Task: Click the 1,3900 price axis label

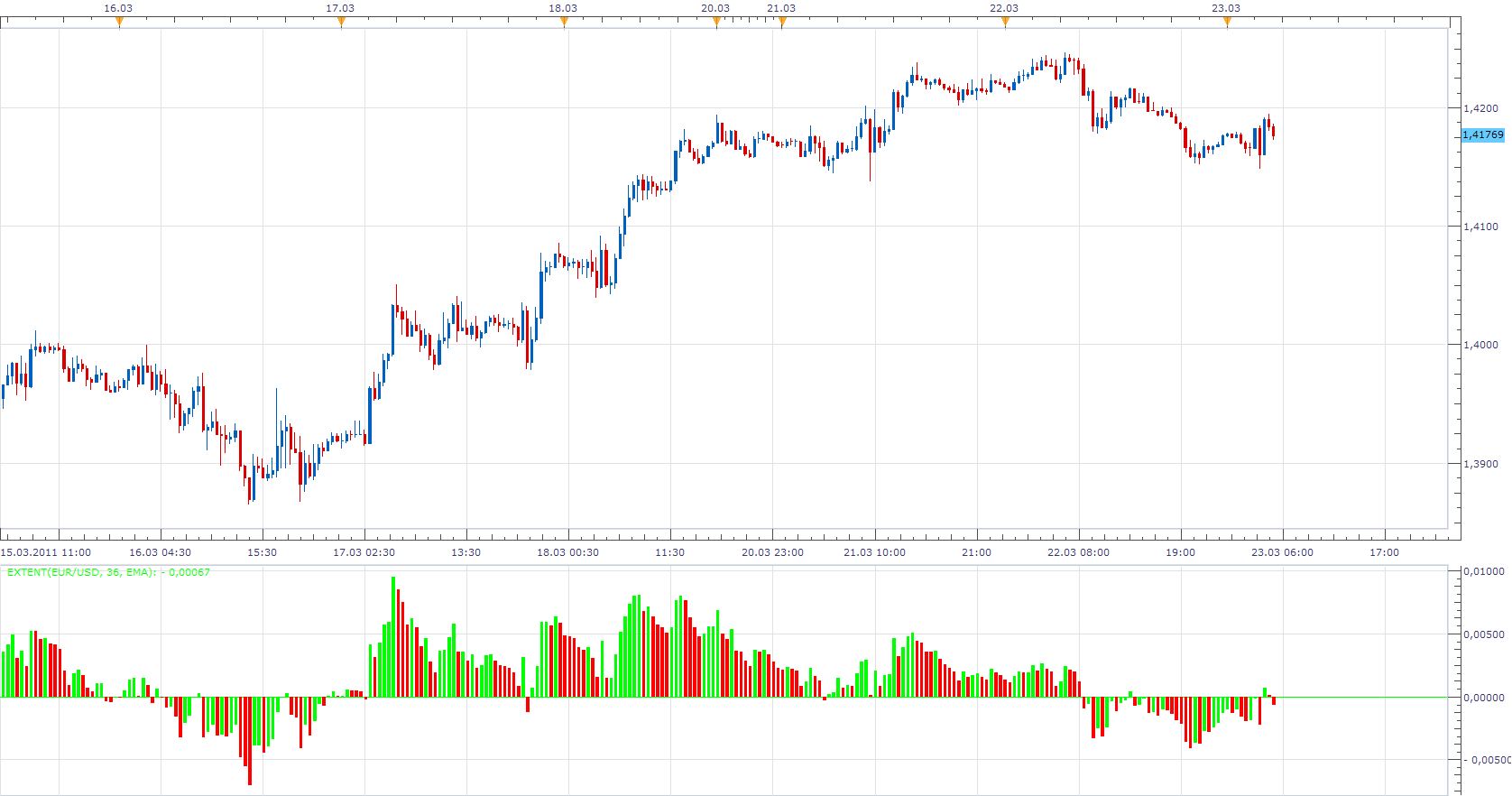Action: [1480, 464]
